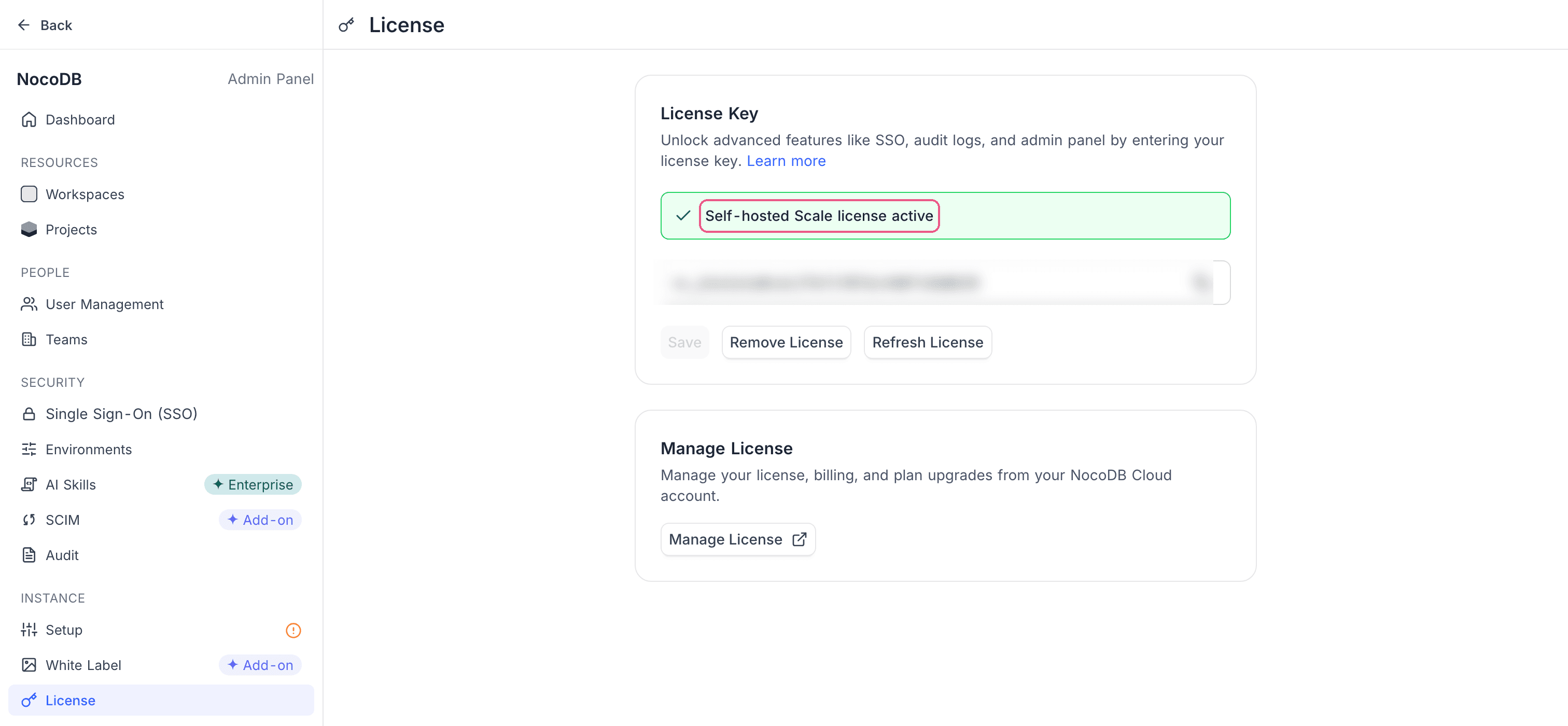
Task: Click Remove License
Action: coord(786,342)
